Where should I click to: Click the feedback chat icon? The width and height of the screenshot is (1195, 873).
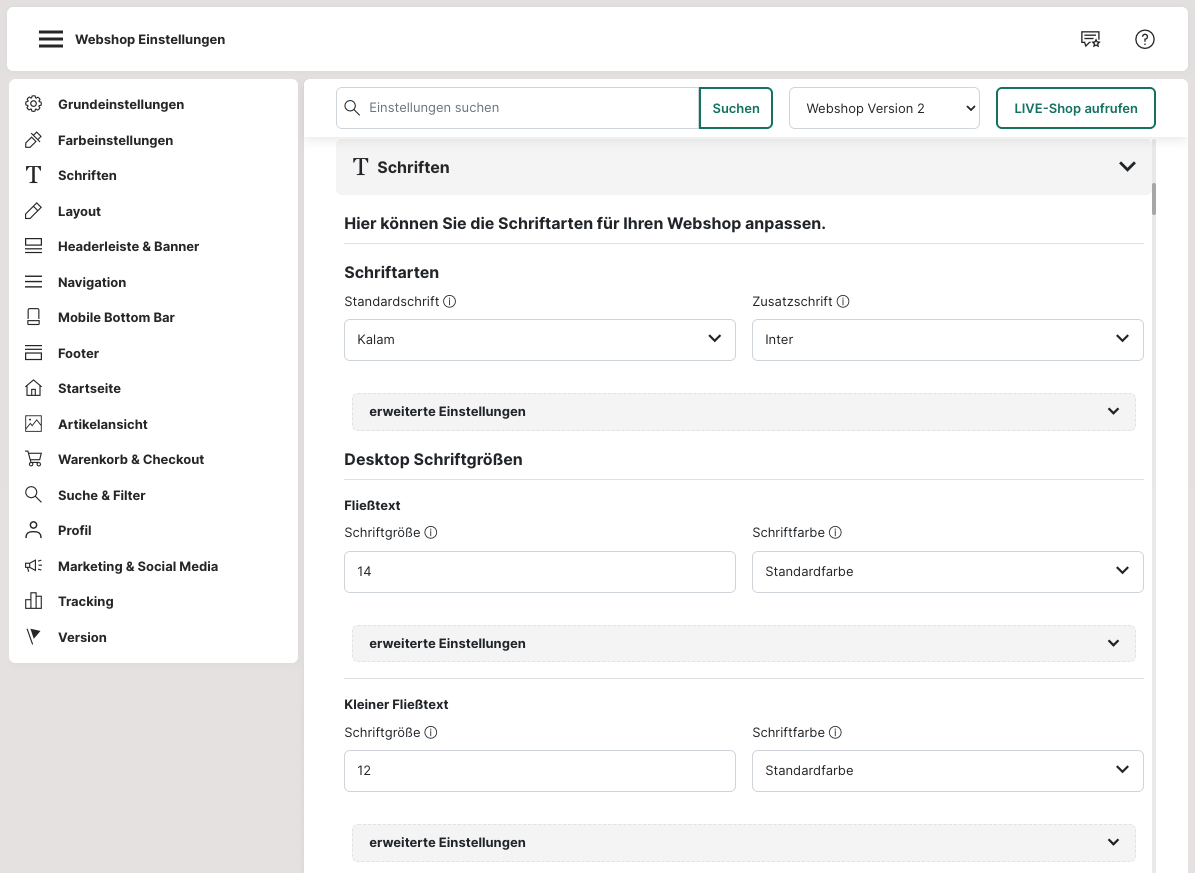[x=1090, y=39]
